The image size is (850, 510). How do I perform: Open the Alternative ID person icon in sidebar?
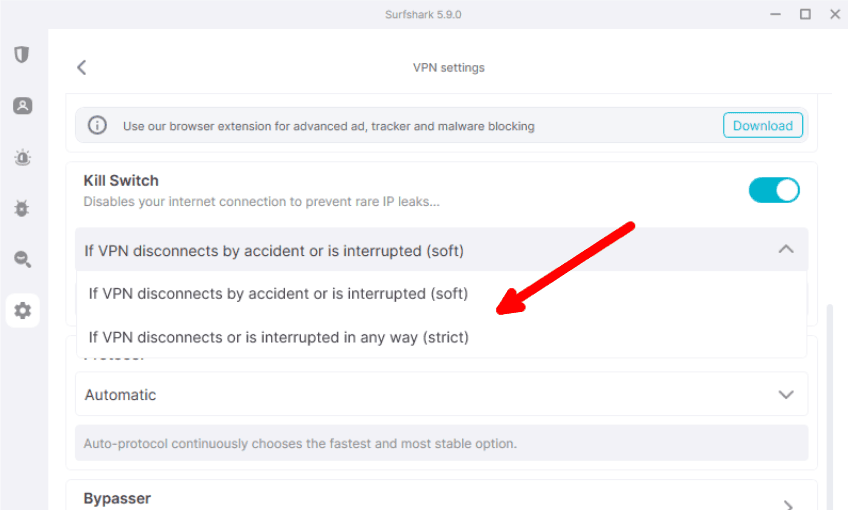(22, 106)
